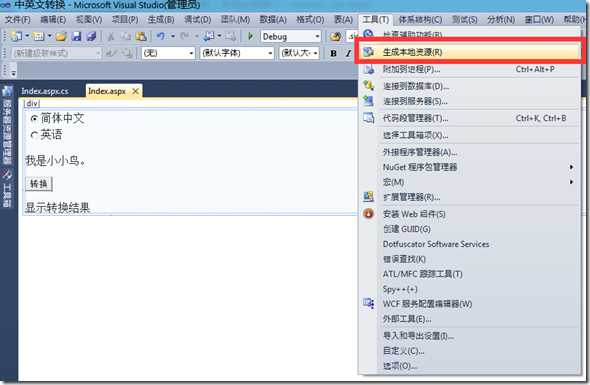
Task: Click the Copy icon in the toolbar
Action: click(x=126, y=37)
